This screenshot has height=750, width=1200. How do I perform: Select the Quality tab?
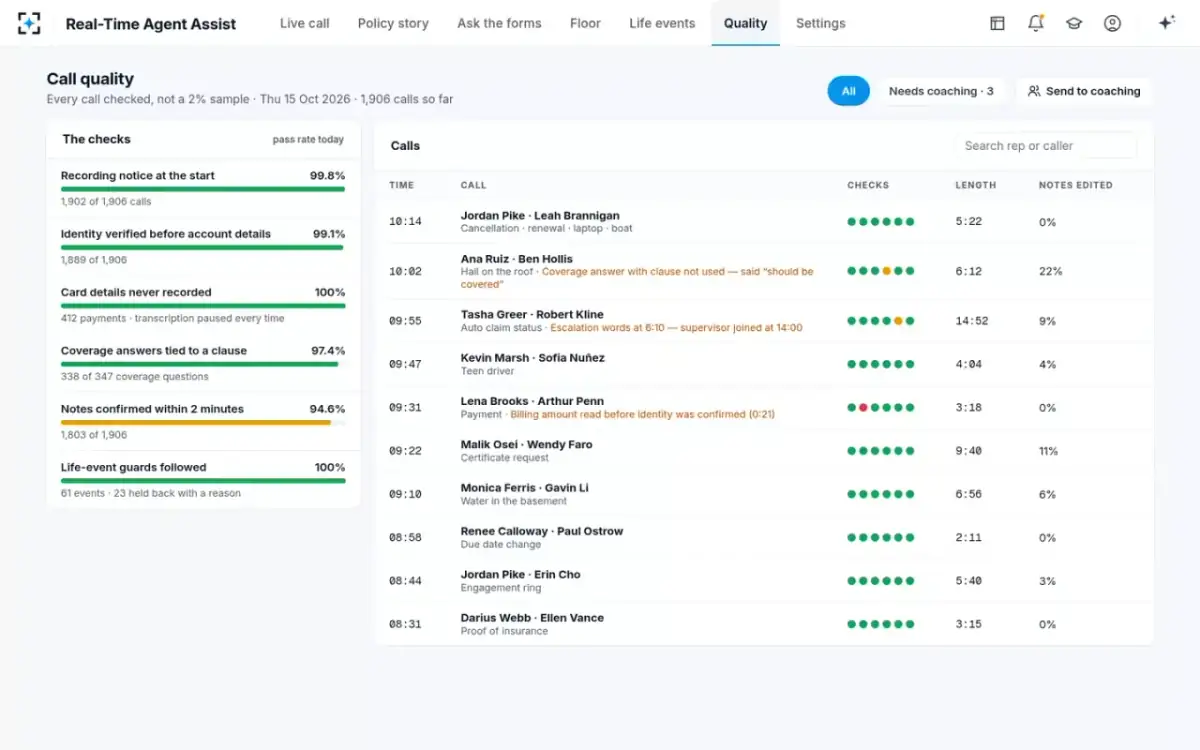745,23
